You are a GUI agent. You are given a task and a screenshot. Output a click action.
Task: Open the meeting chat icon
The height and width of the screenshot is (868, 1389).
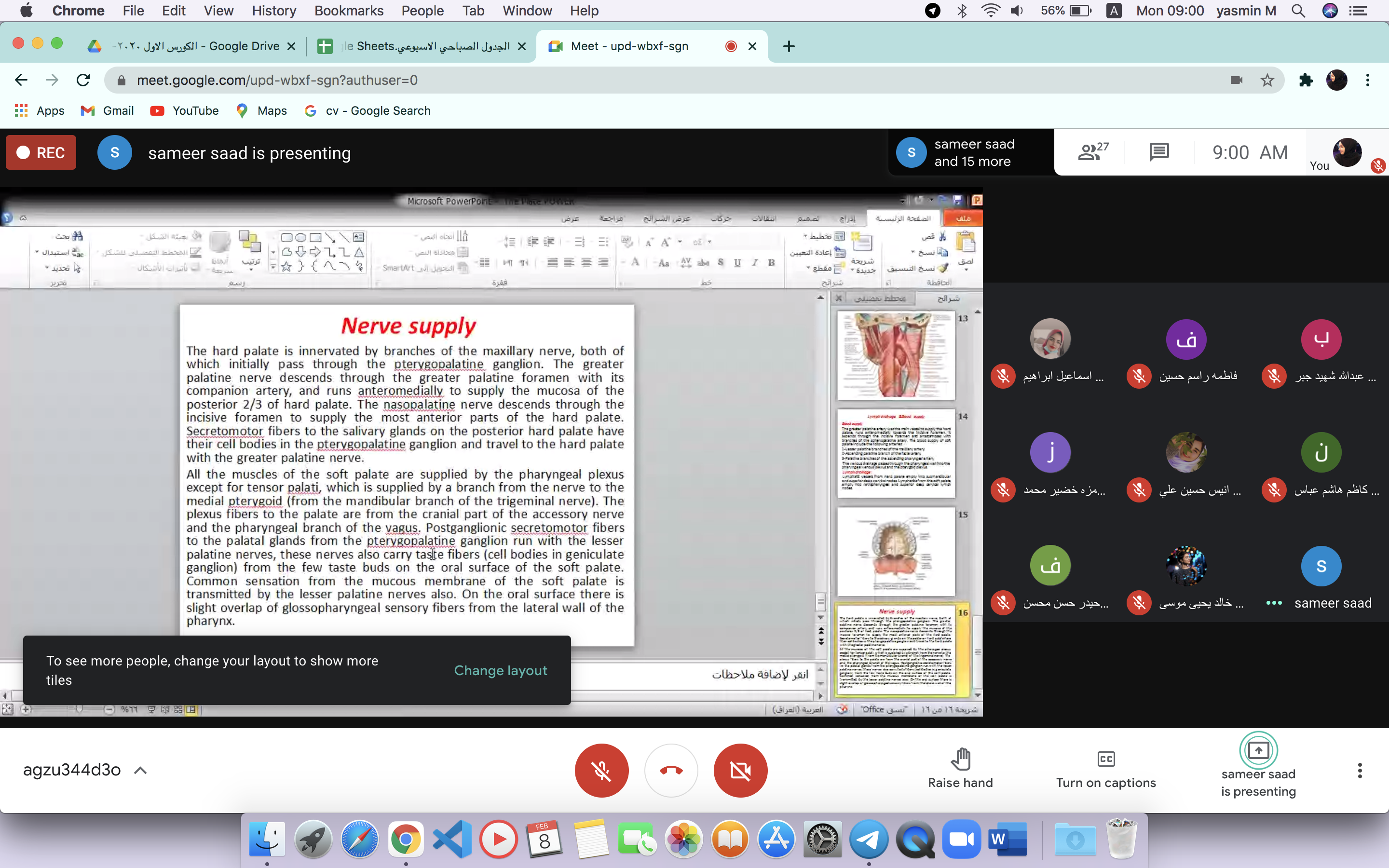tap(1159, 152)
